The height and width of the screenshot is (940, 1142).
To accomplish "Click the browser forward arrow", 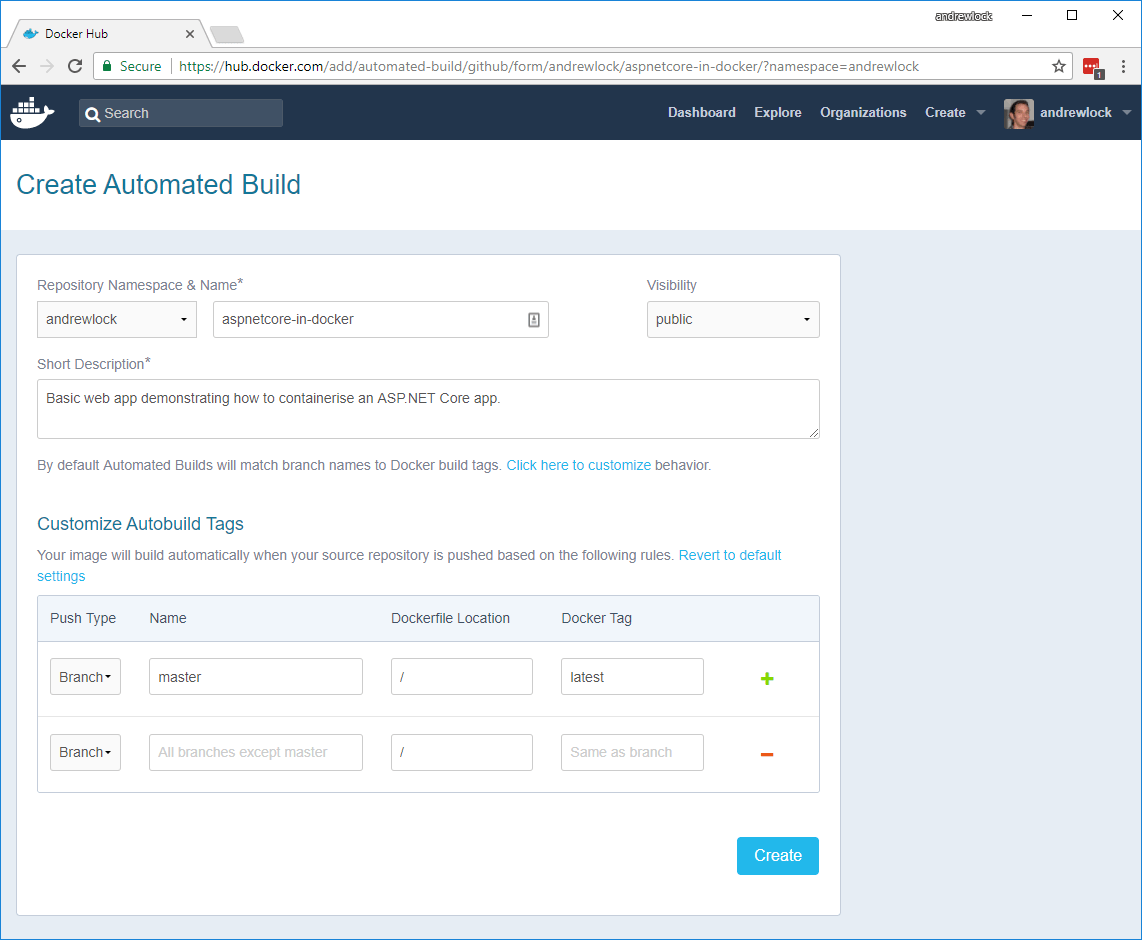I will tap(47, 66).
